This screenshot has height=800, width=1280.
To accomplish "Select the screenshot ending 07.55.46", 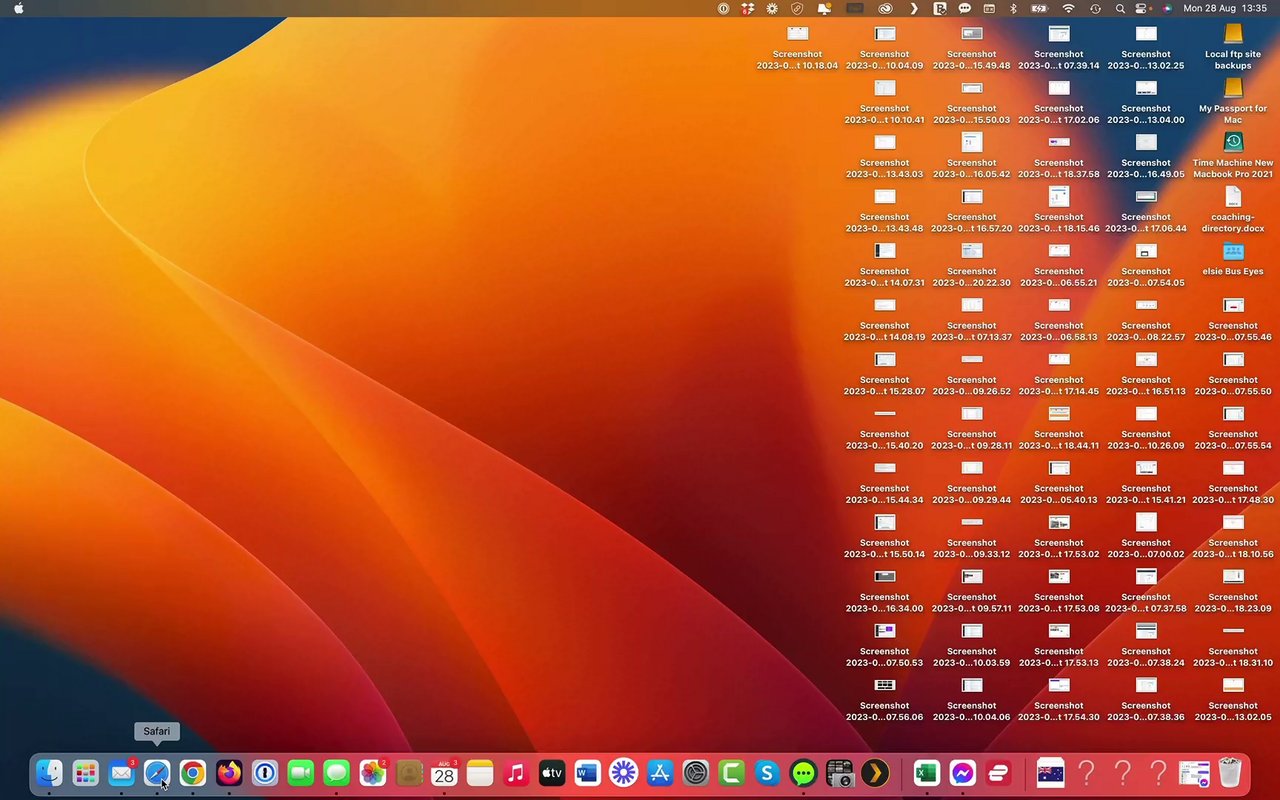I will (1233, 318).
